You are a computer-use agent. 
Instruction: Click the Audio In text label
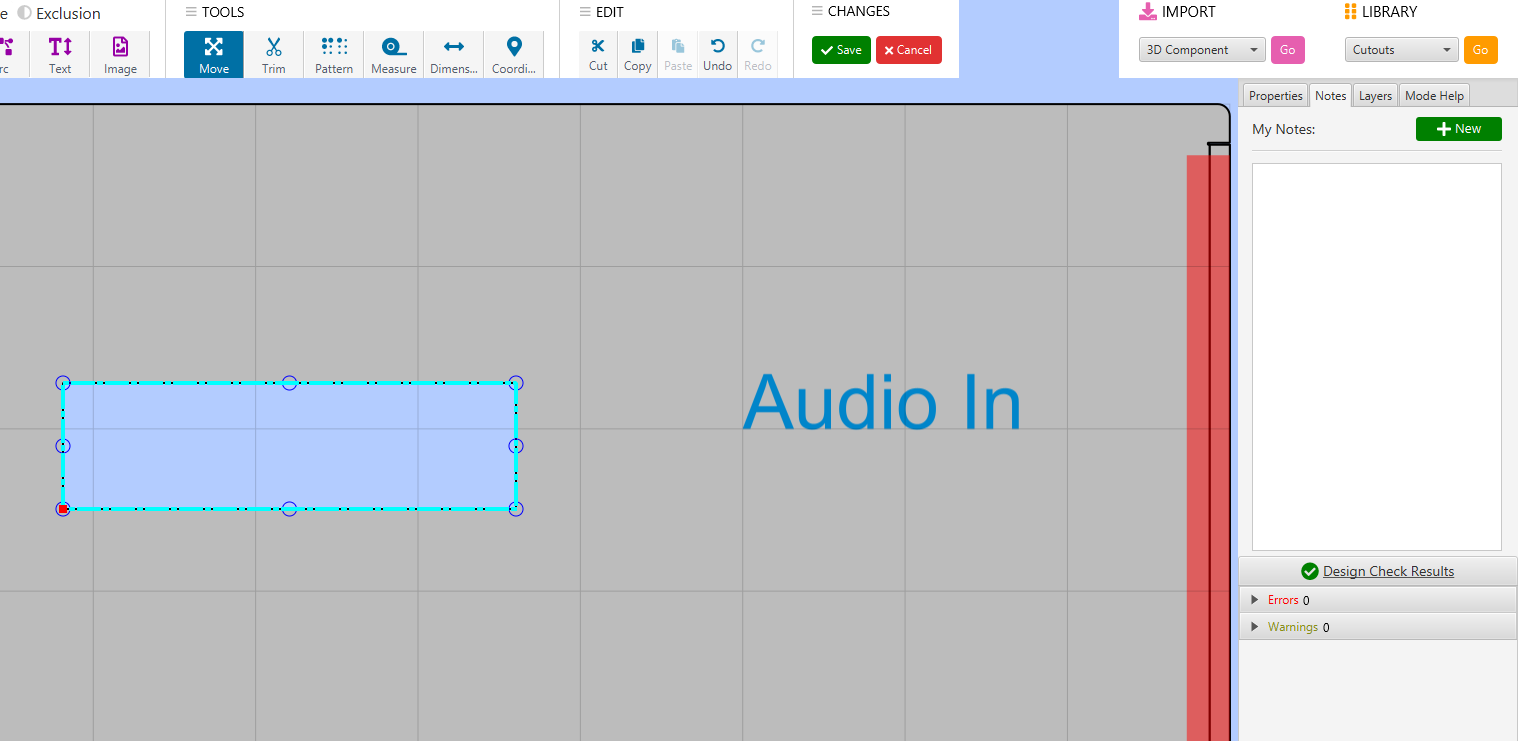881,403
